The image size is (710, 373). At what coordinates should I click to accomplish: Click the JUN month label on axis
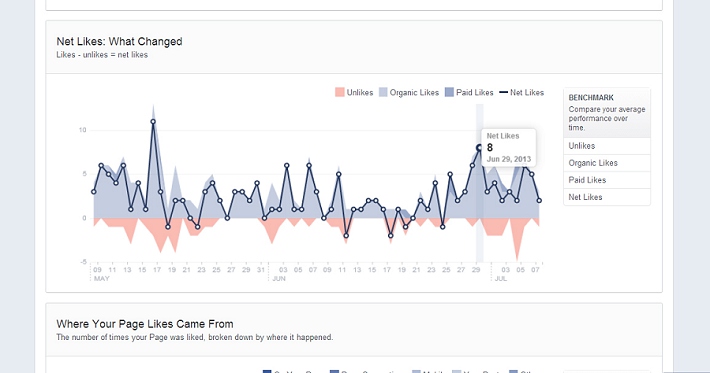pos(279,279)
